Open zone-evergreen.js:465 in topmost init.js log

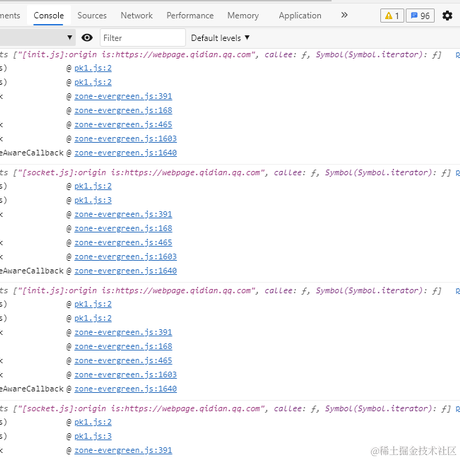[123, 125]
